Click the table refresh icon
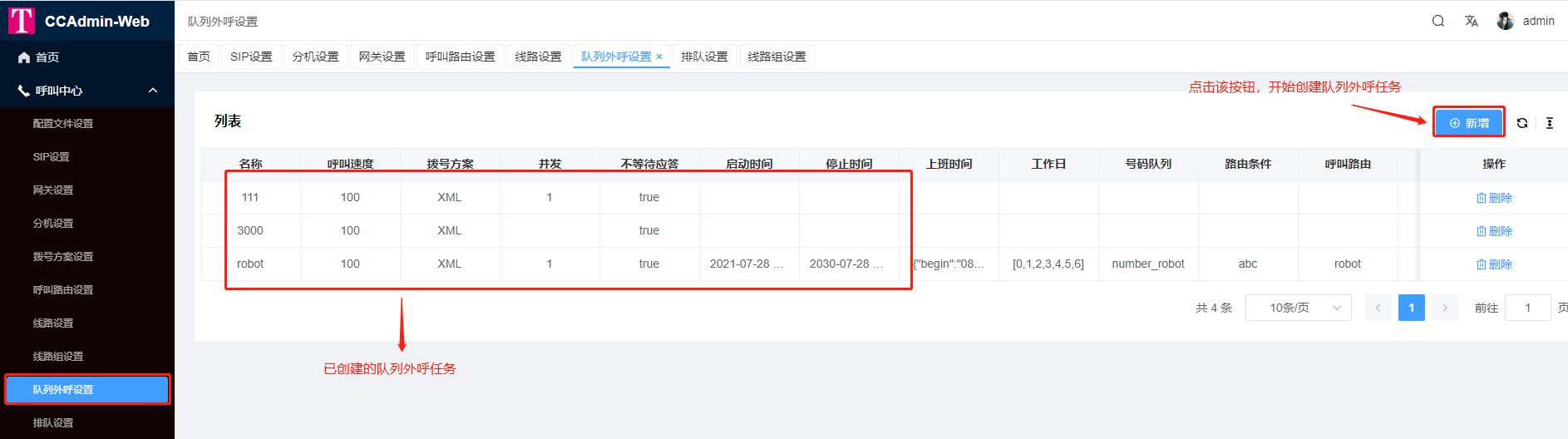 click(1522, 123)
